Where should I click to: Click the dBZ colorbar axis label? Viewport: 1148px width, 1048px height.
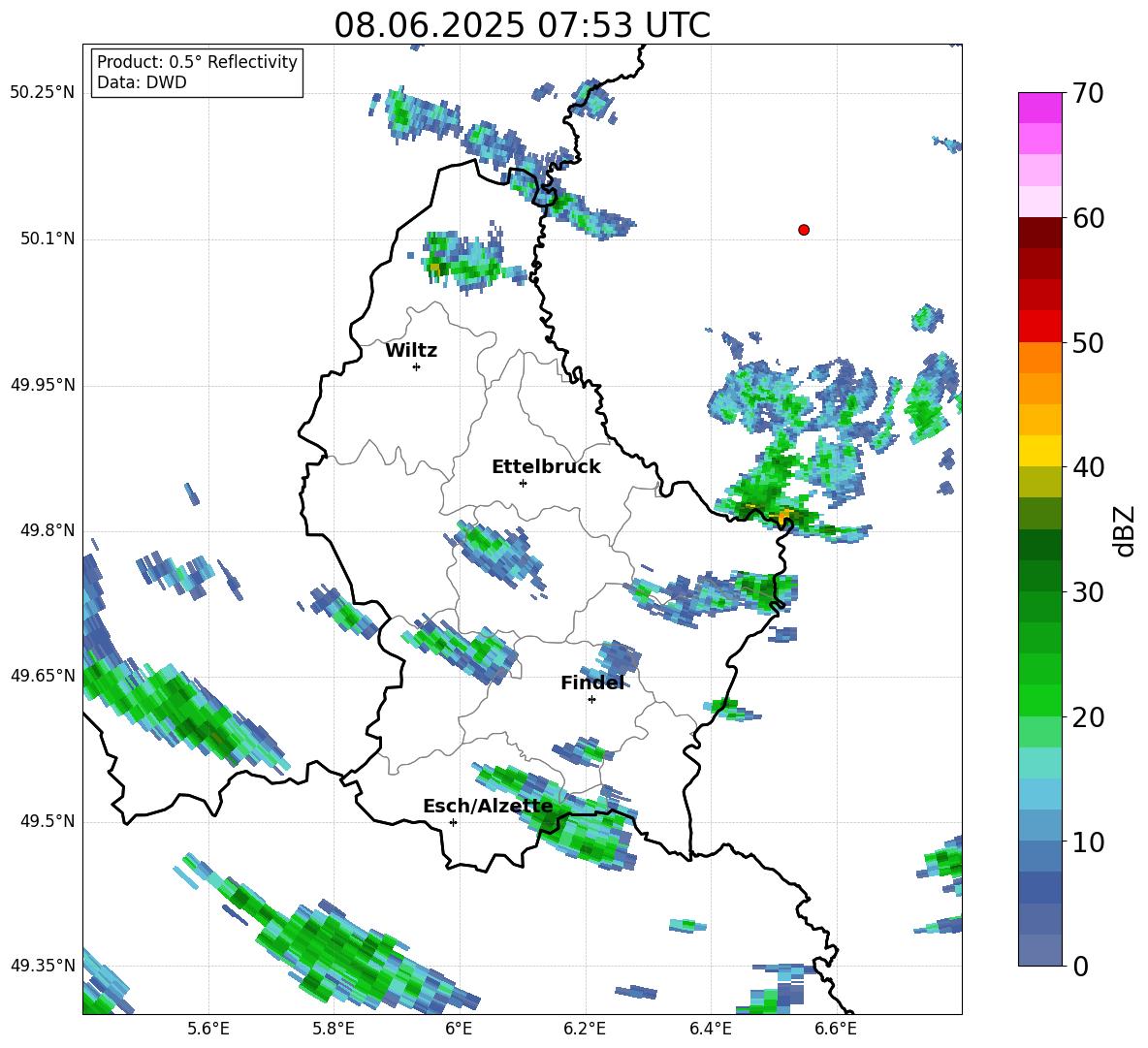click(x=1126, y=530)
